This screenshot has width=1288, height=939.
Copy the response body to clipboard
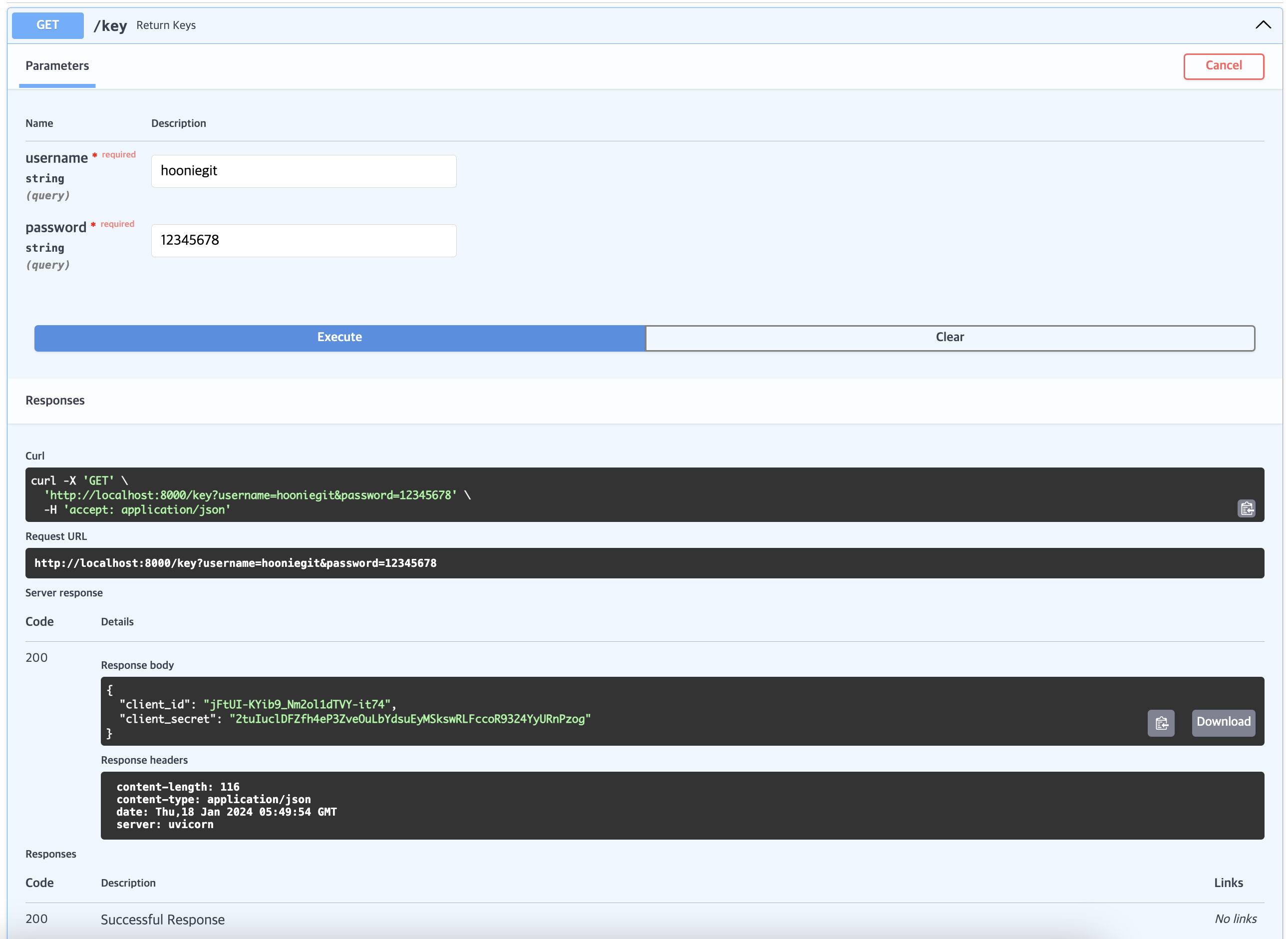point(1161,722)
